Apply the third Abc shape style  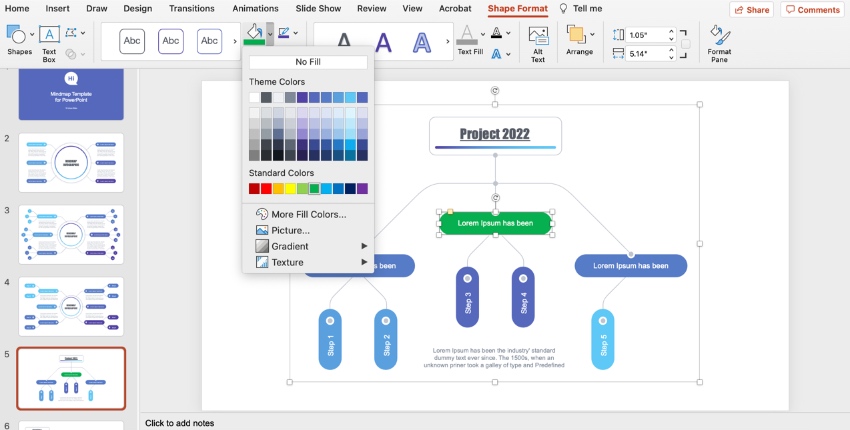(210, 41)
